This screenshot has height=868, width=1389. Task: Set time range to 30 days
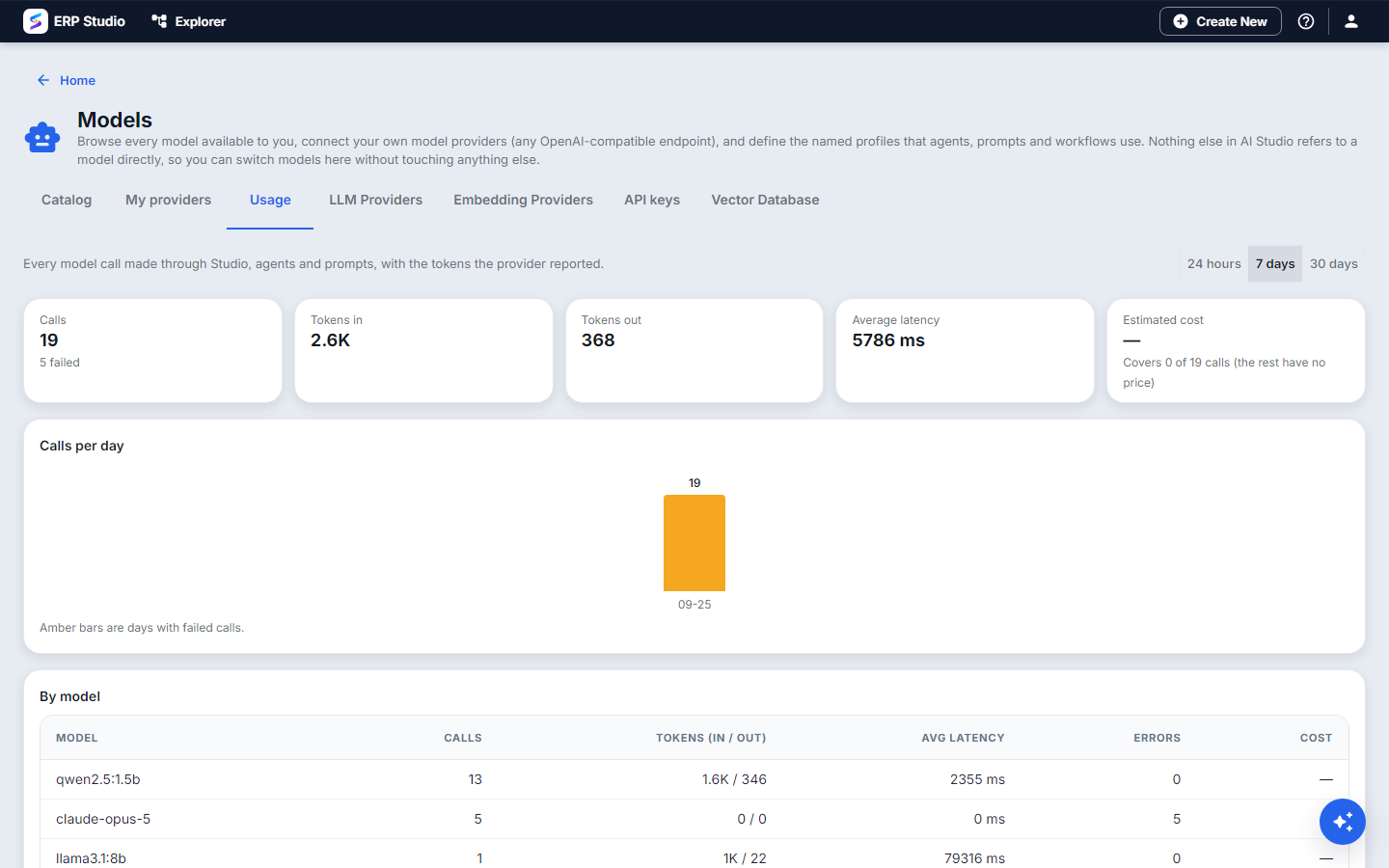point(1333,263)
